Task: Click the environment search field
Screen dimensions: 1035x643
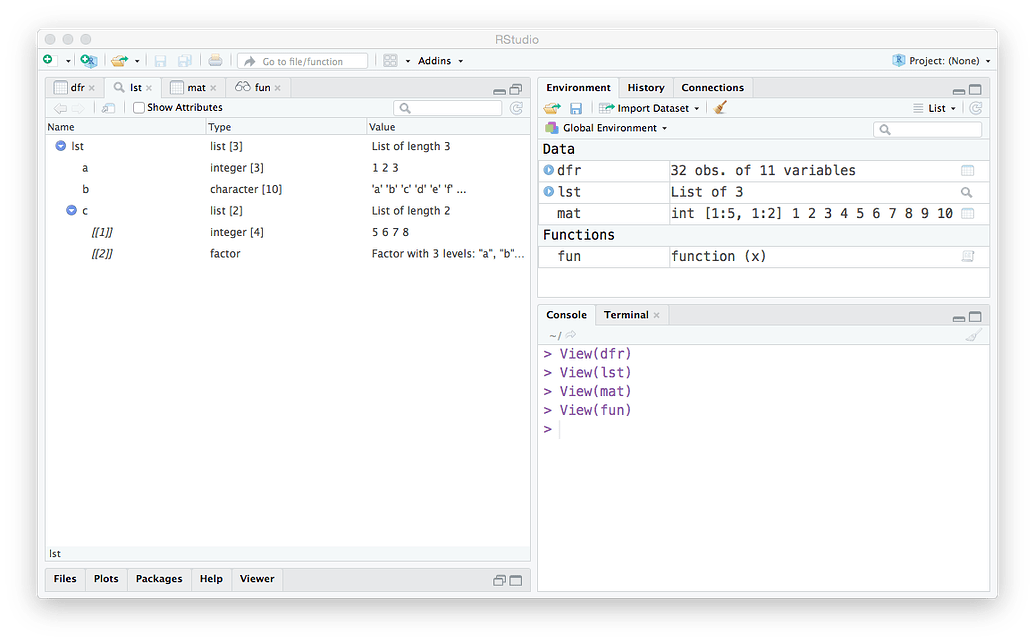Action: (927, 129)
